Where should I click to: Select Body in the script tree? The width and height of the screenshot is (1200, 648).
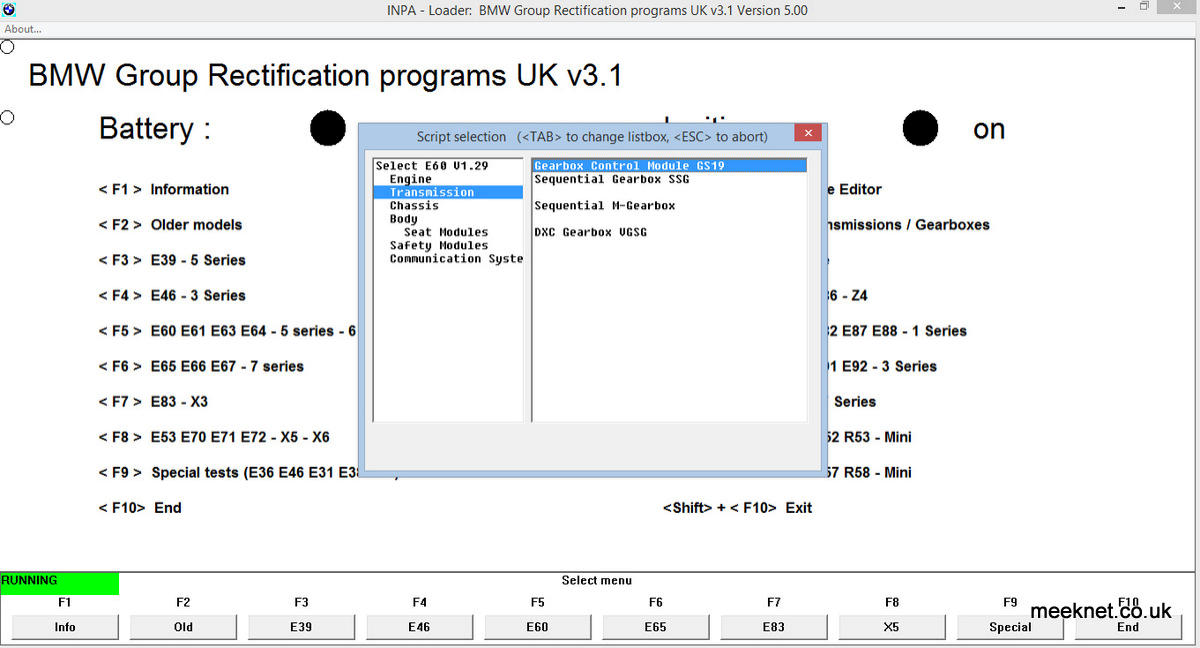[x=403, y=218]
